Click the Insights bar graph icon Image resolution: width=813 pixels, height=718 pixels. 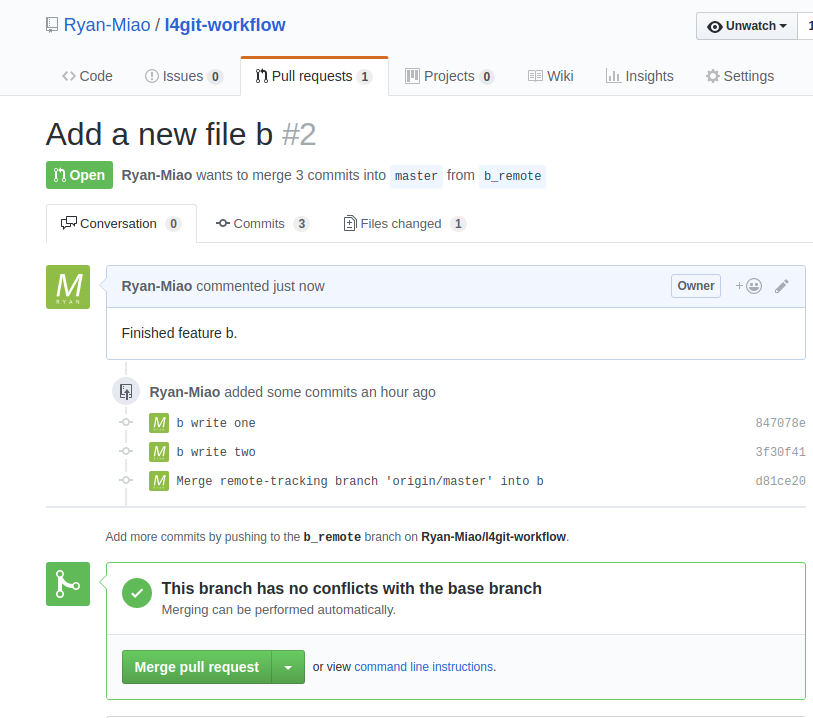[x=613, y=76]
